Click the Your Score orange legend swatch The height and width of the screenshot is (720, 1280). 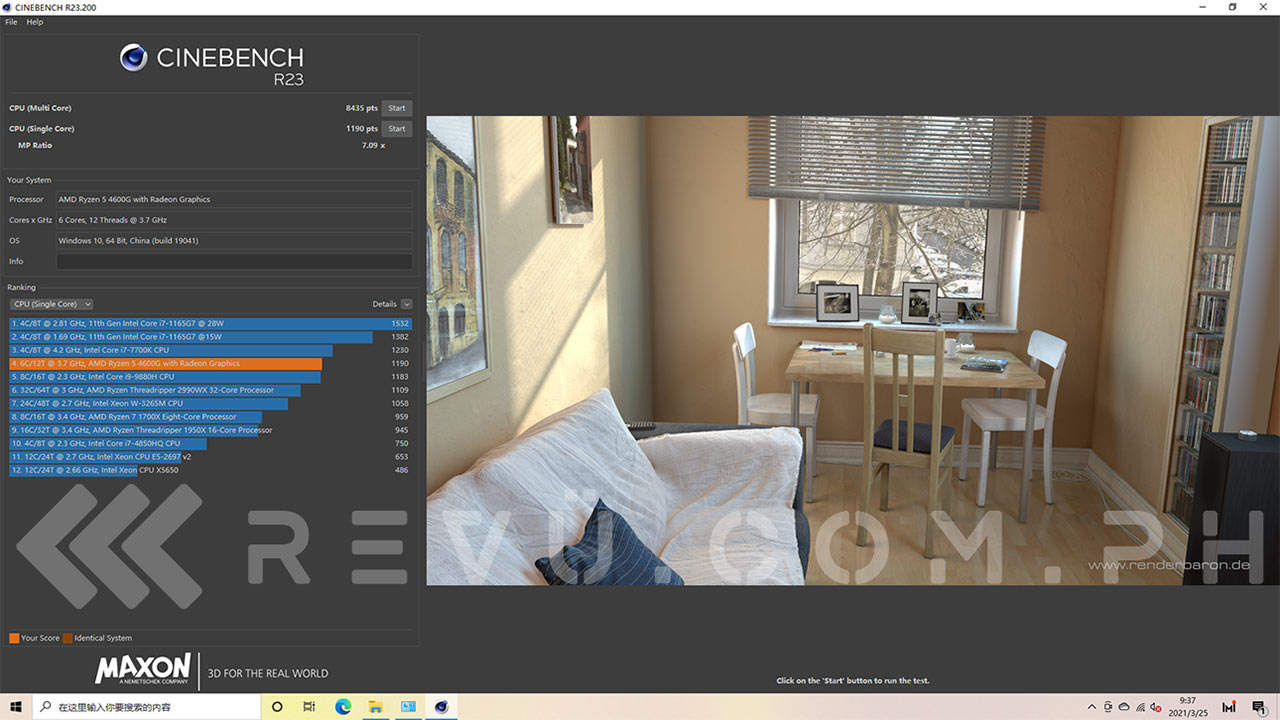pyautogui.click(x=14, y=638)
